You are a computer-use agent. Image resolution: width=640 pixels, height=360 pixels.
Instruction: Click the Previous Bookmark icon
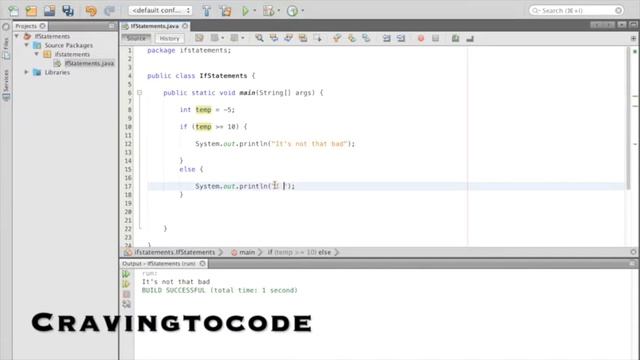[336, 38]
